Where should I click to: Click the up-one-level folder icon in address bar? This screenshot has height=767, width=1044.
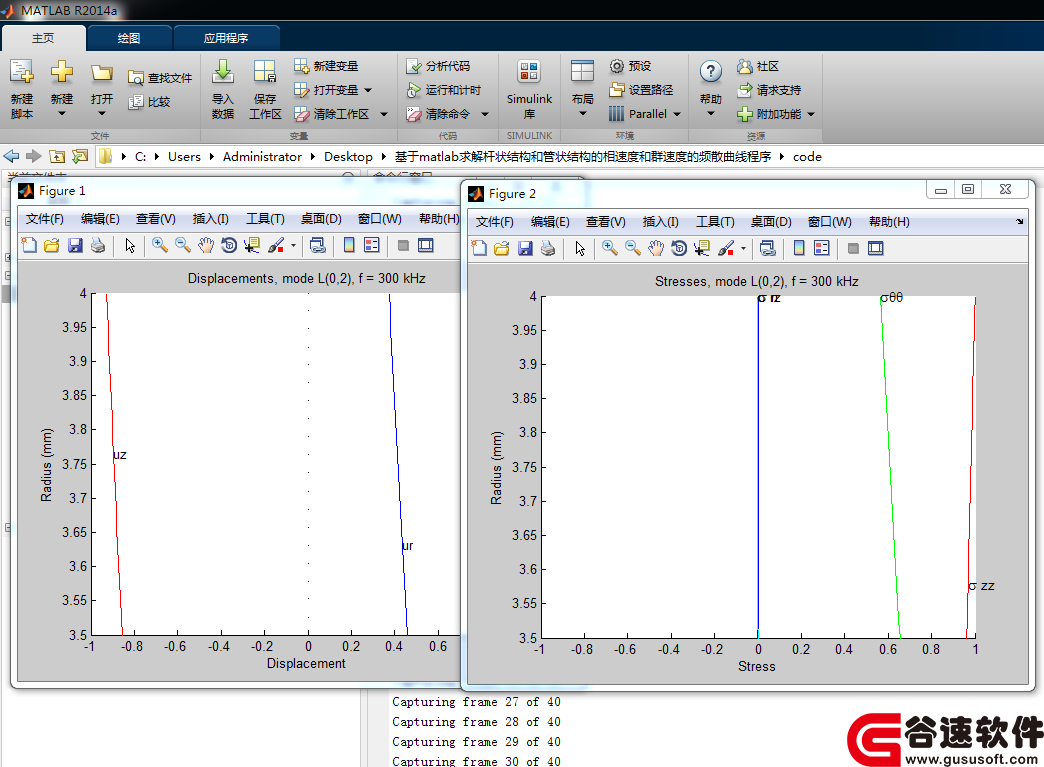[57, 156]
